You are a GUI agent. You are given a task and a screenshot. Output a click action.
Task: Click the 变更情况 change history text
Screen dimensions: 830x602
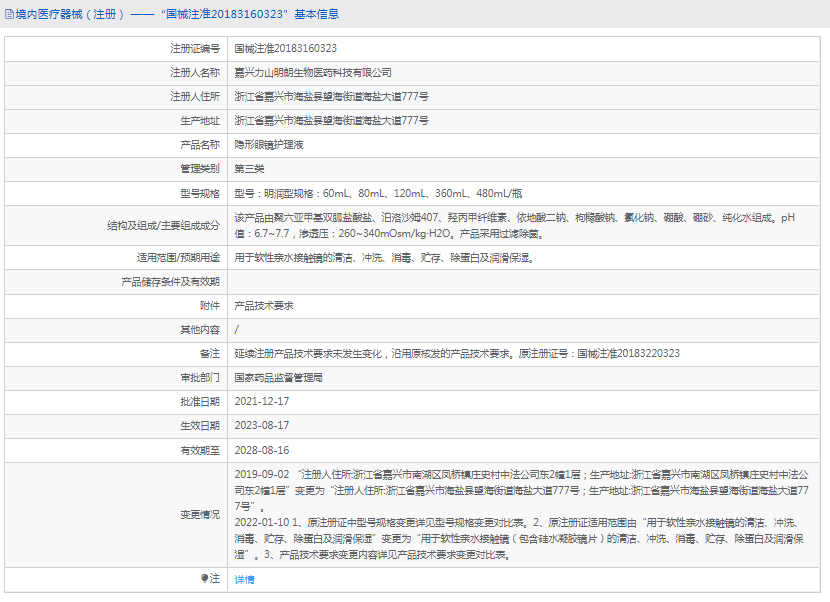click(x=520, y=514)
